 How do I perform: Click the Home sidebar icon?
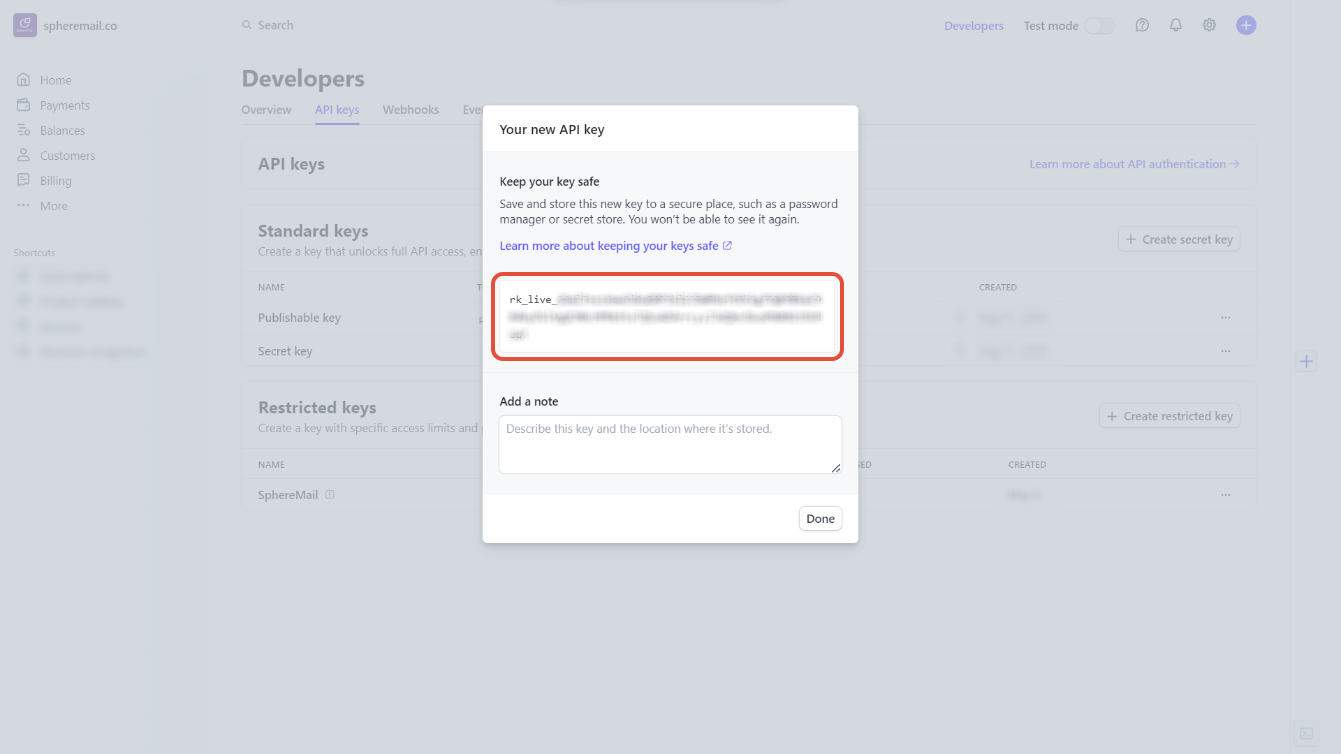(23, 80)
